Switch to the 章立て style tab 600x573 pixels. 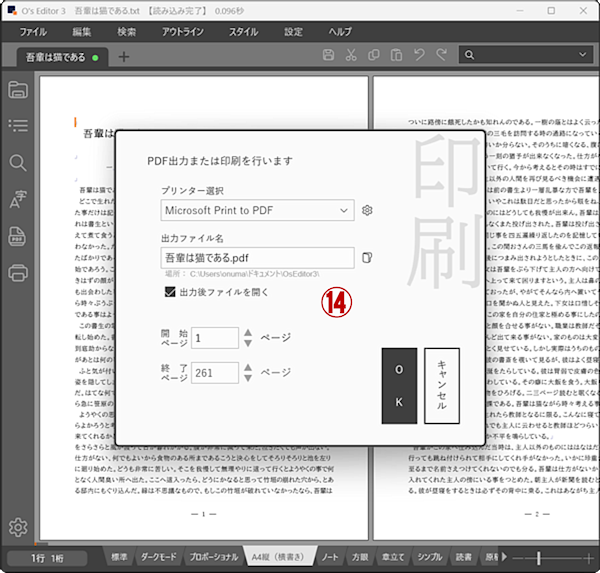coord(393,557)
